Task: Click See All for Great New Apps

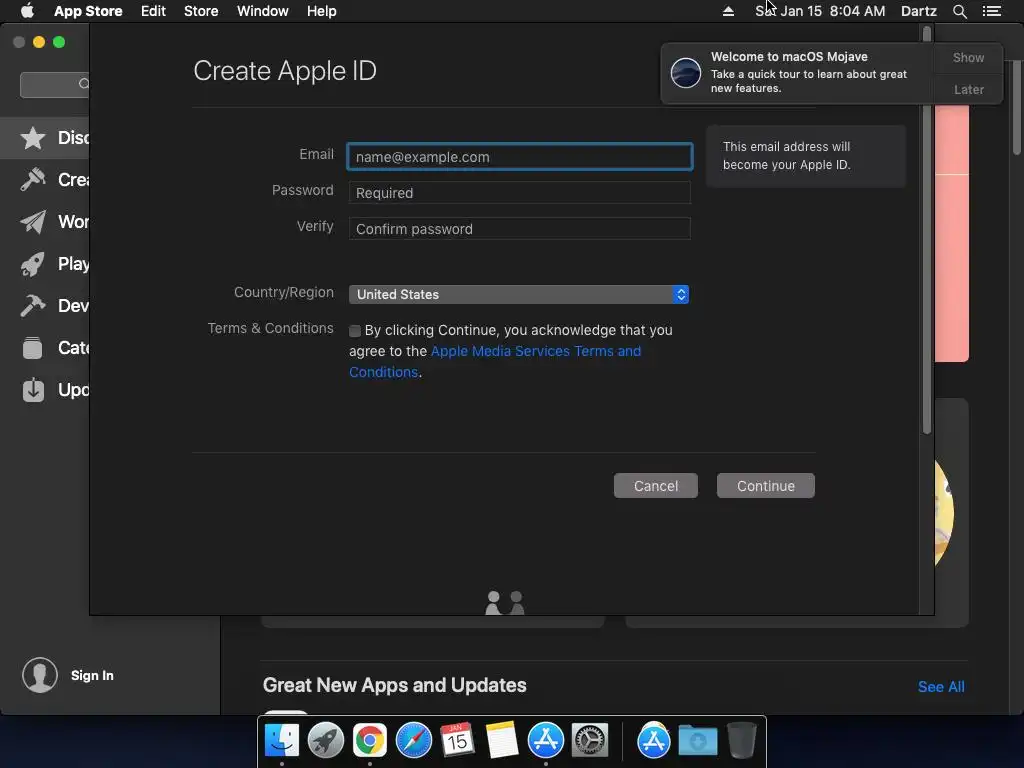Action: pos(941,687)
